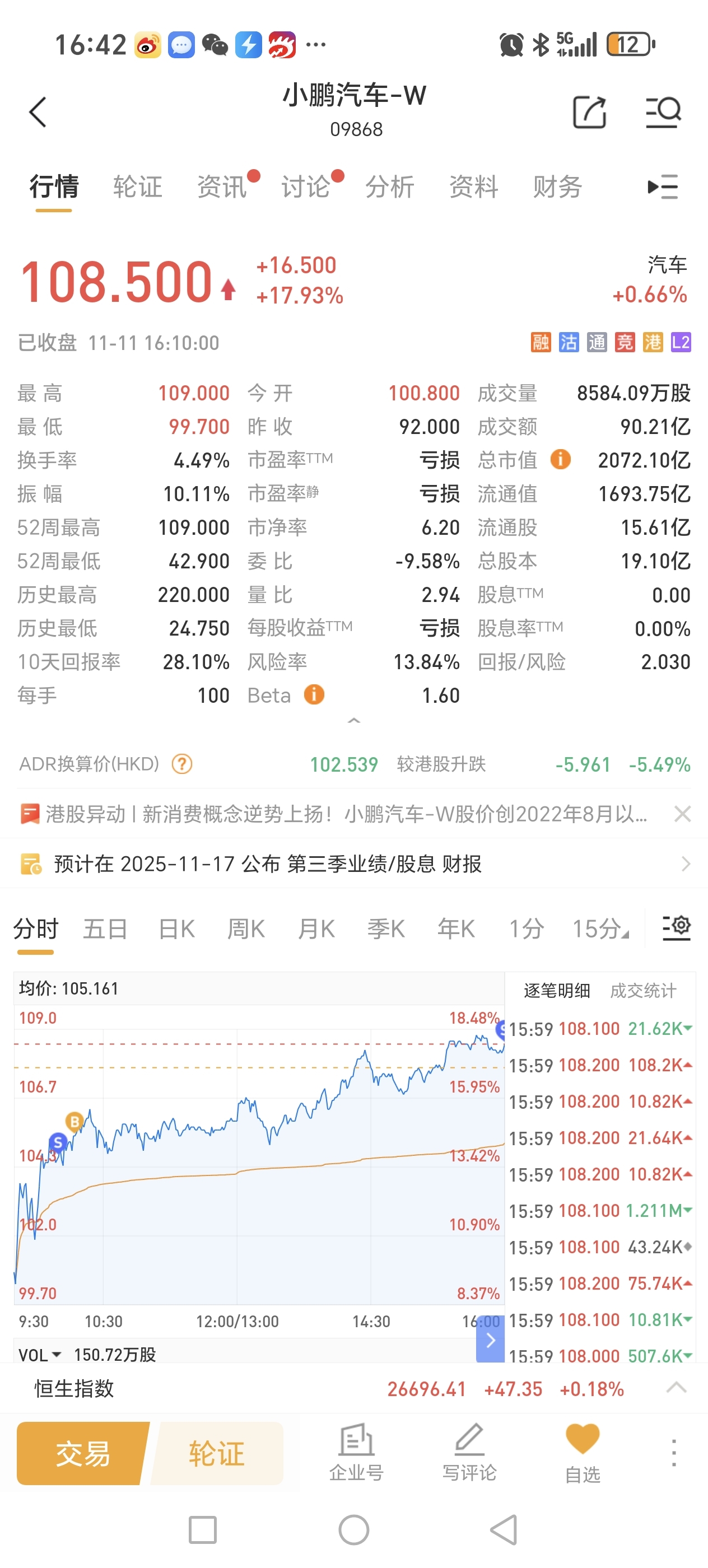Open three-dot more options at bottom

(673, 1453)
